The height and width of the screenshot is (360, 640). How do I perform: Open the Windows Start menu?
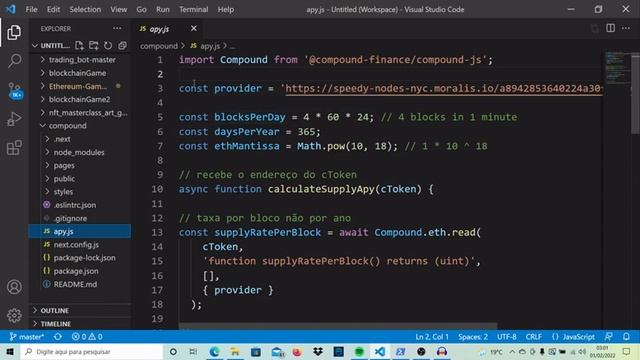point(10,351)
